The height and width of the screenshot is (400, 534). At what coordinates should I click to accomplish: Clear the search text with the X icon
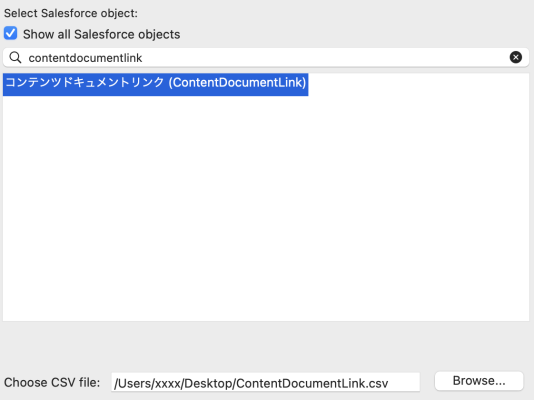point(516,57)
